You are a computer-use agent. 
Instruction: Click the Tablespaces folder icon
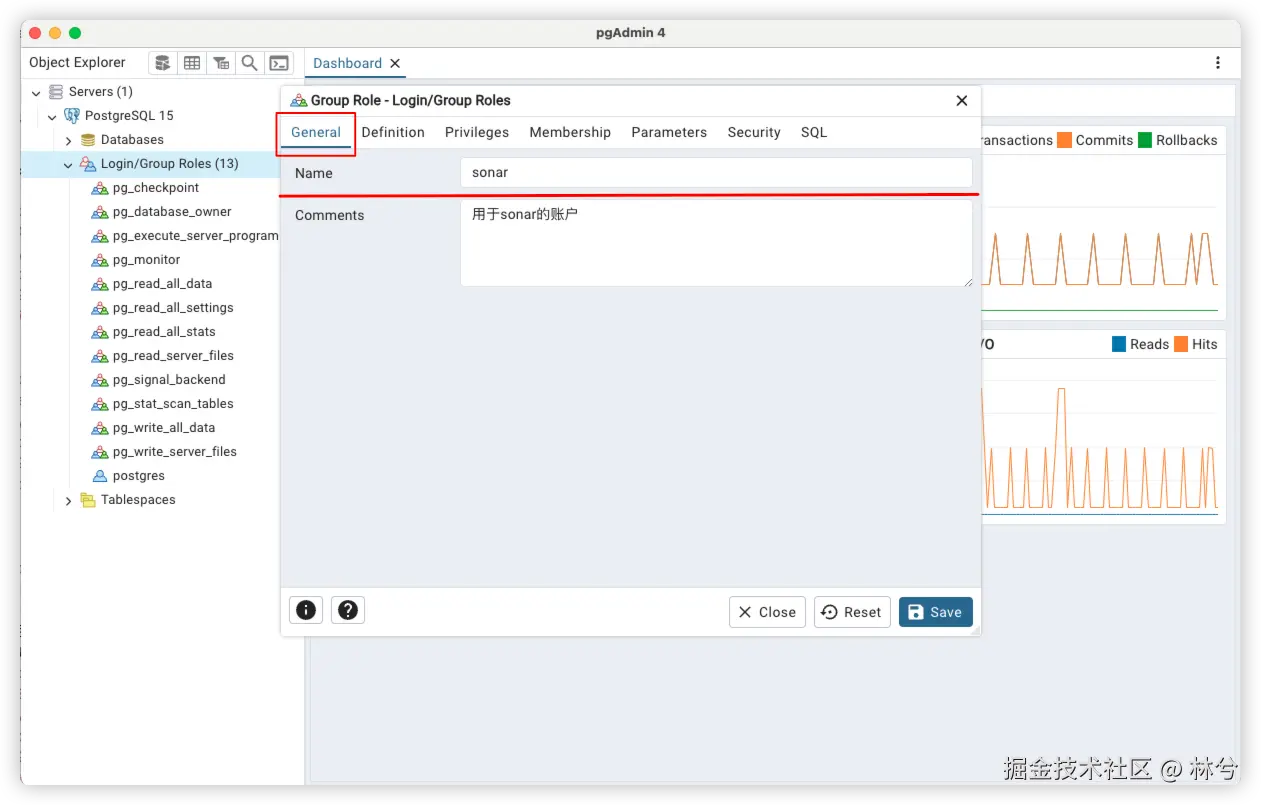point(88,500)
